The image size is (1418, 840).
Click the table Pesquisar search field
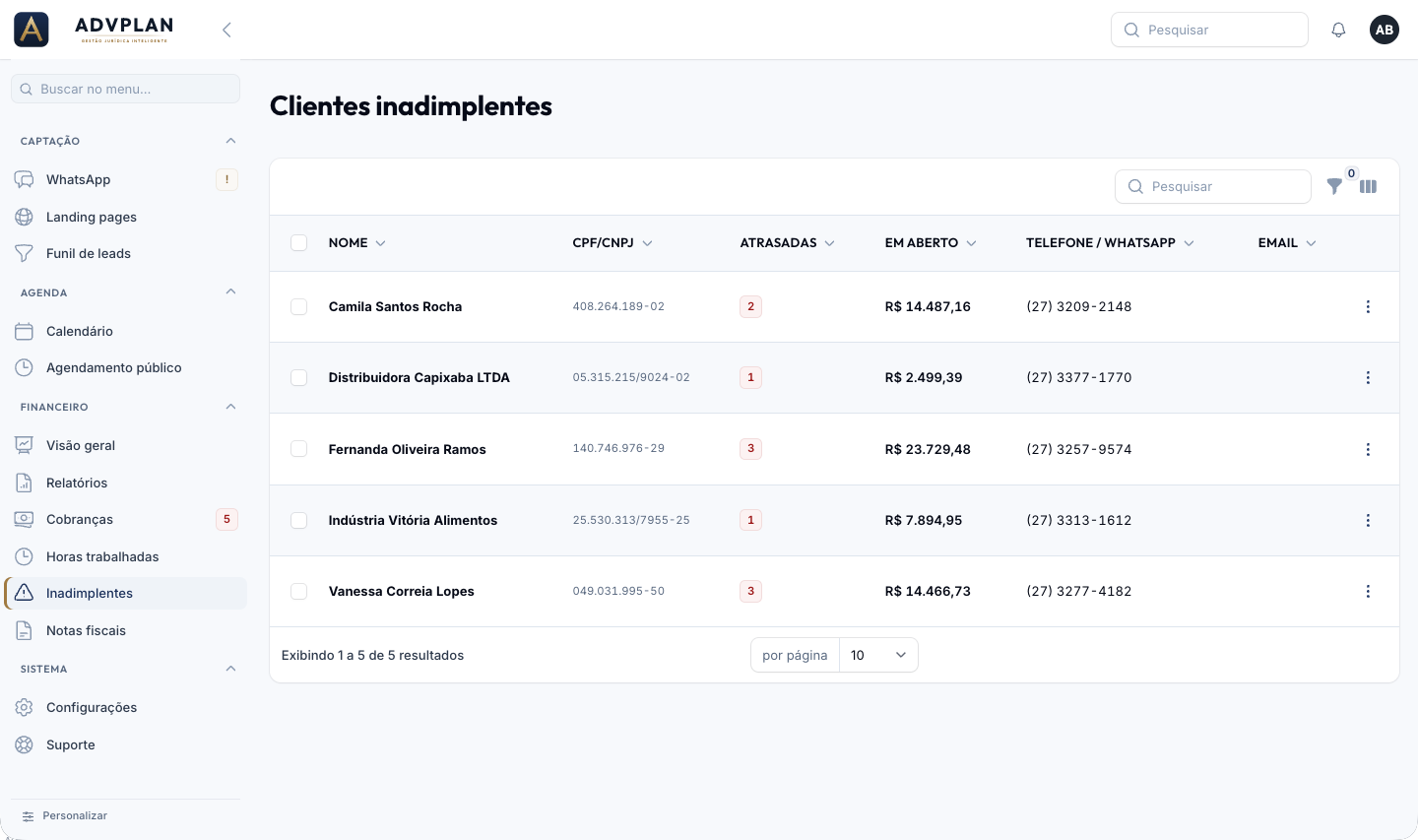pyautogui.click(x=1213, y=186)
